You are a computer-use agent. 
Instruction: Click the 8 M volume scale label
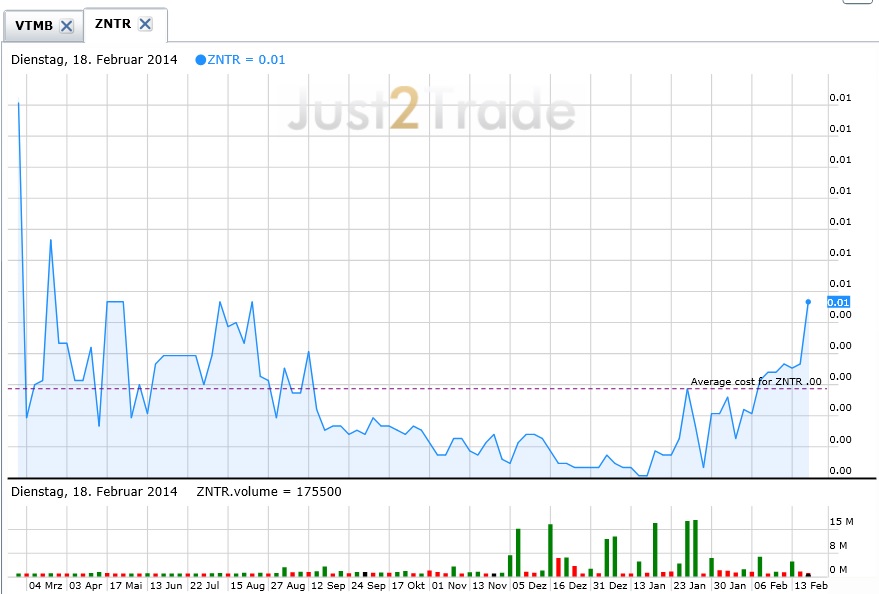838,545
